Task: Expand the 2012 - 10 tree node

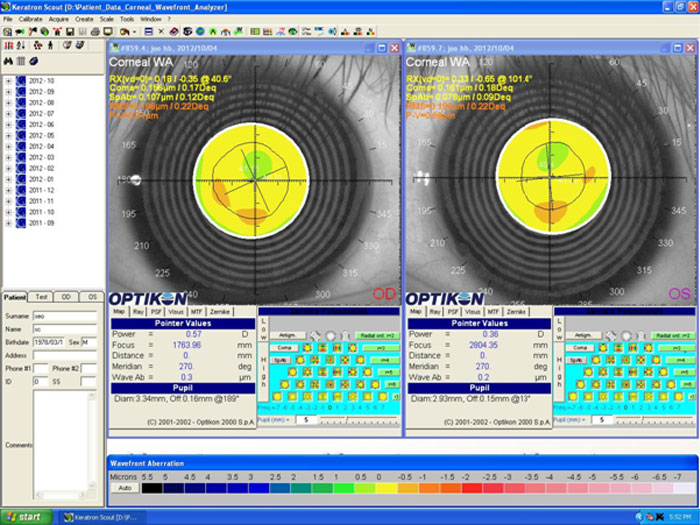Action: coord(8,81)
